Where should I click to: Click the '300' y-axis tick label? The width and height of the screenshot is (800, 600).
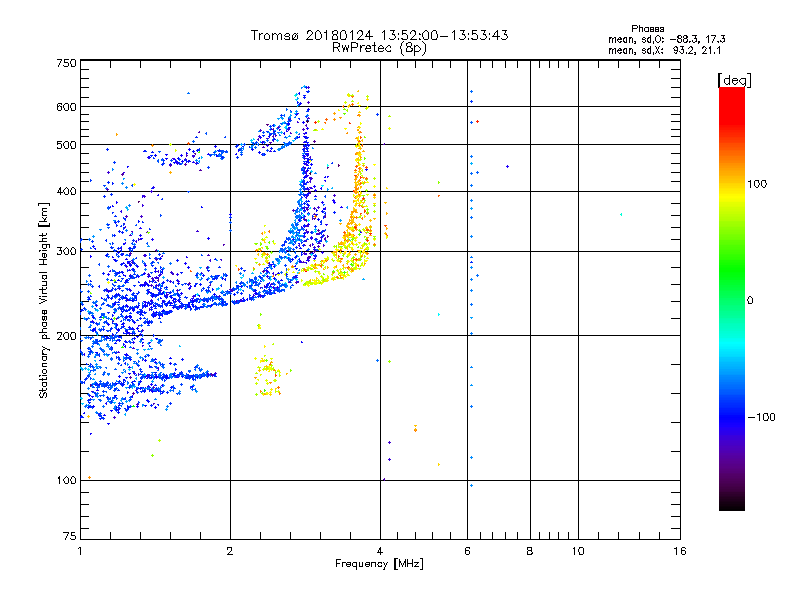tap(67, 251)
